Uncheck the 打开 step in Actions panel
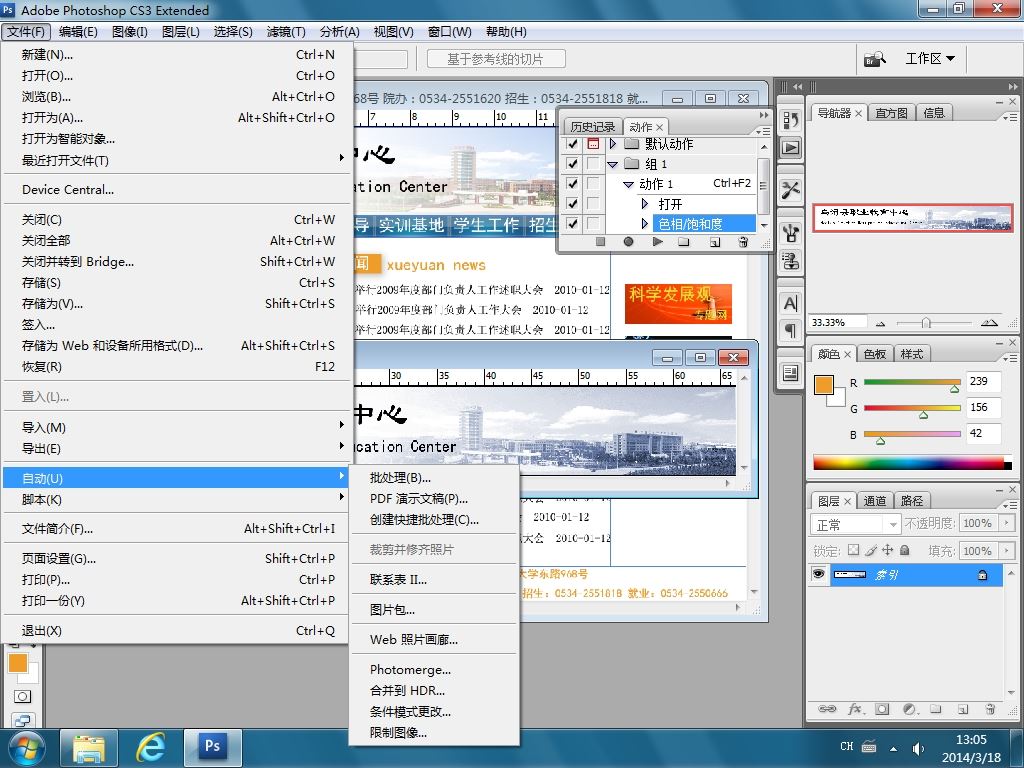The image size is (1024, 768). (x=572, y=204)
